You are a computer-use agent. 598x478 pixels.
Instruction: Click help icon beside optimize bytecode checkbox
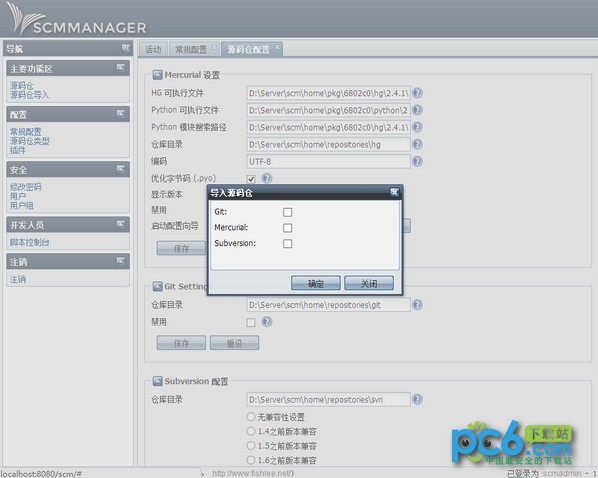[x=267, y=178]
